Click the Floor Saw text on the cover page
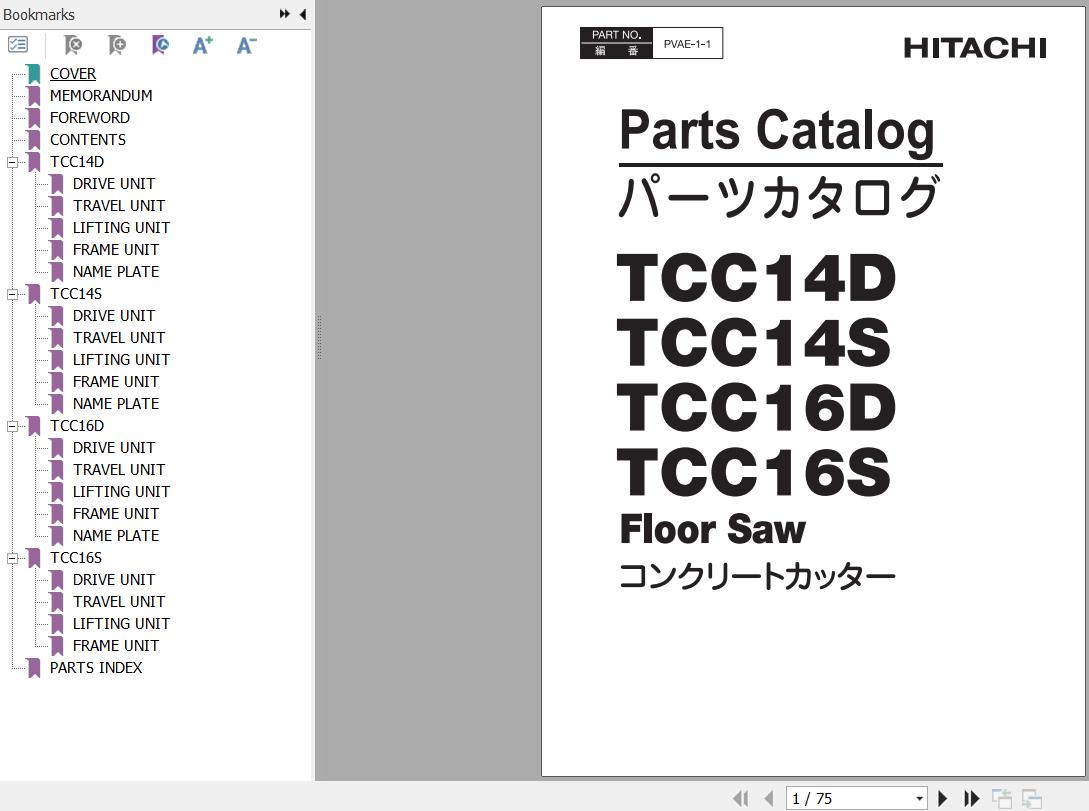This screenshot has height=811, width=1089. (713, 530)
